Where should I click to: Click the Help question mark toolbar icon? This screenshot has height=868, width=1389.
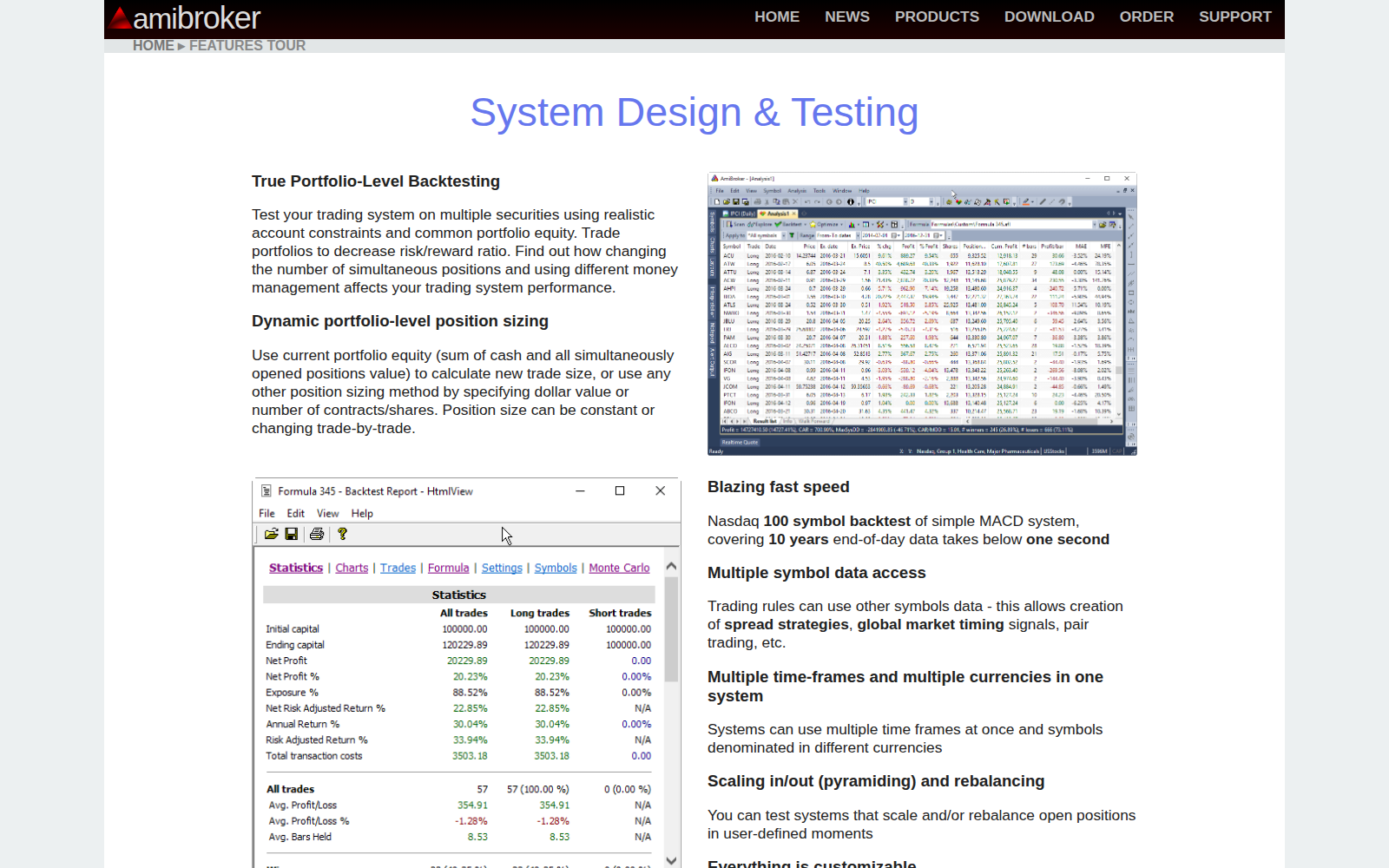click(342, 534)
